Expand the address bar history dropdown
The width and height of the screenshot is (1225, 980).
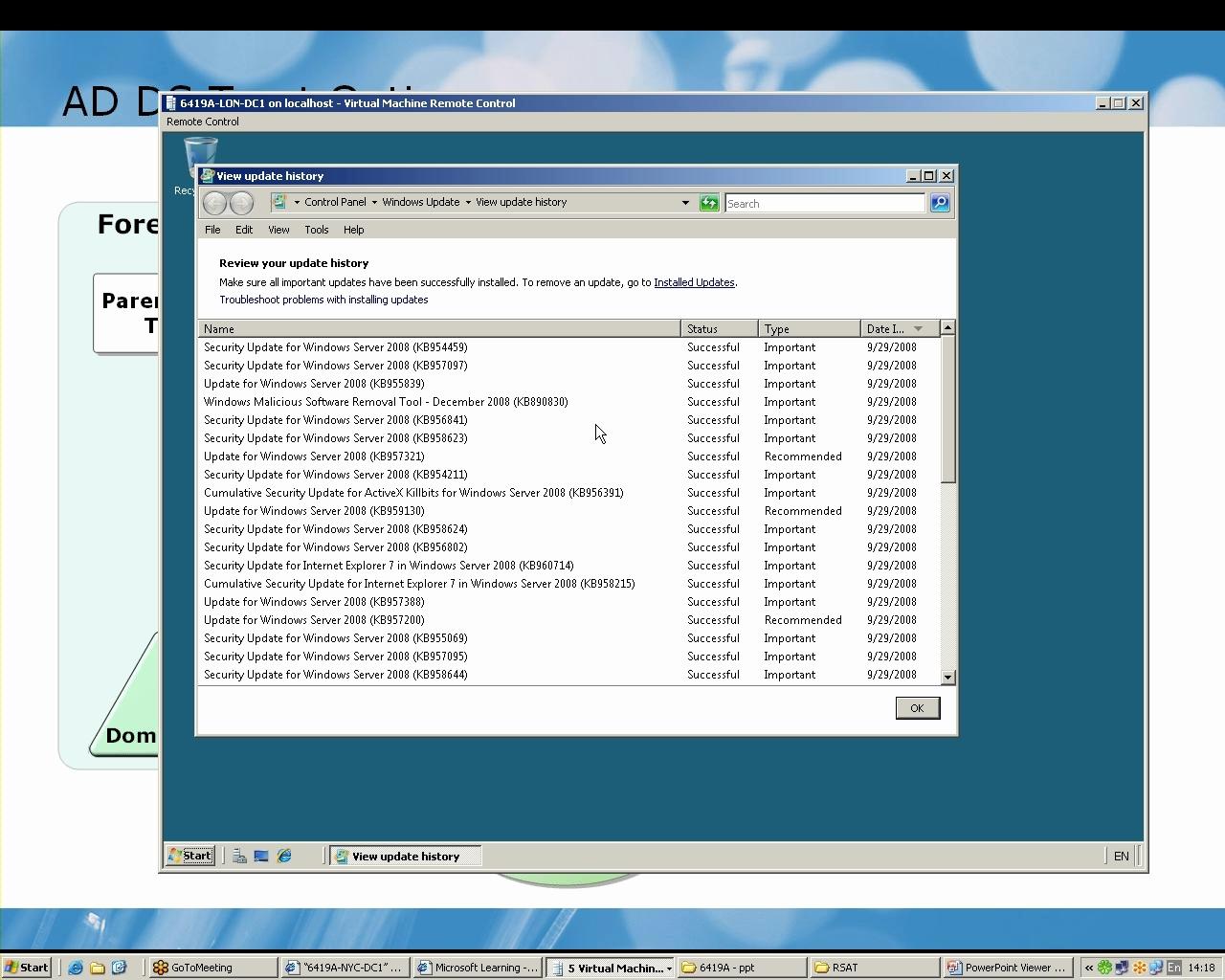(x=685, y=203)
